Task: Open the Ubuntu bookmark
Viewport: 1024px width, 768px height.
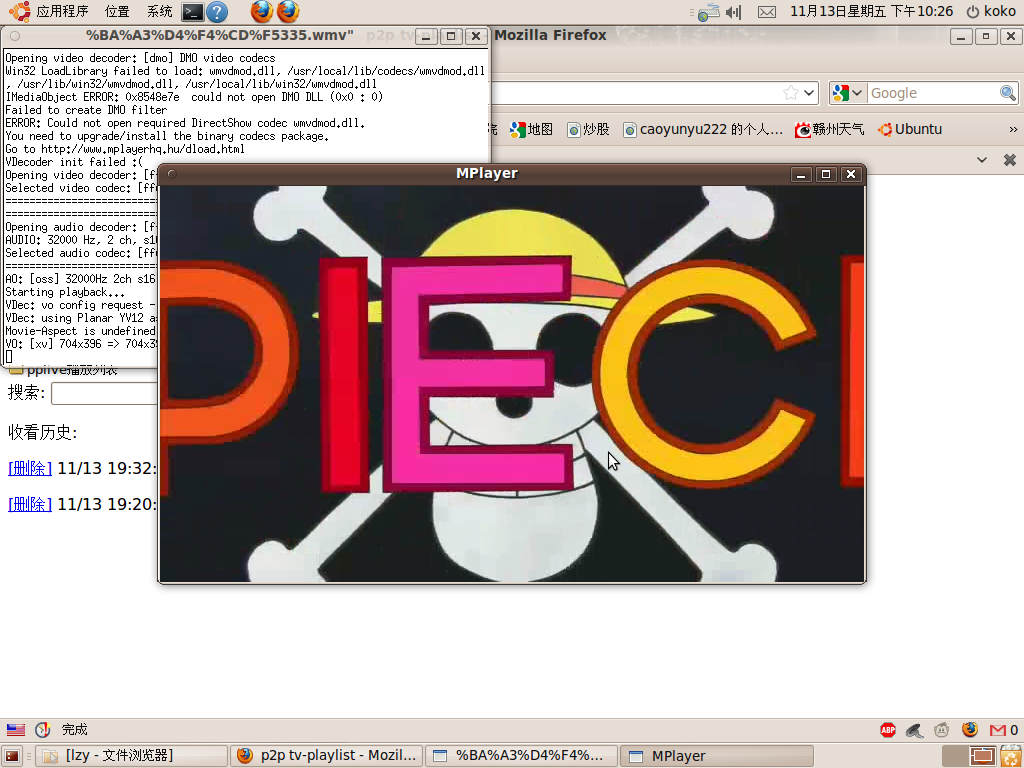Action: [x=910, y=129]
